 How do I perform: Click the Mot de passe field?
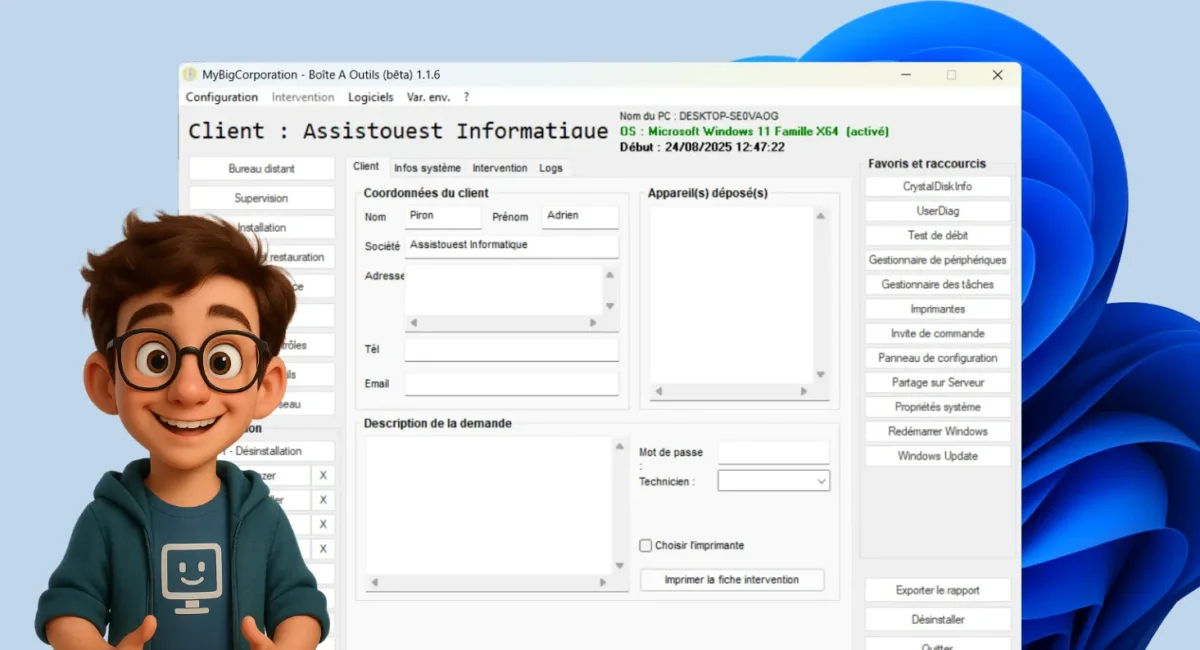(774, 453)
